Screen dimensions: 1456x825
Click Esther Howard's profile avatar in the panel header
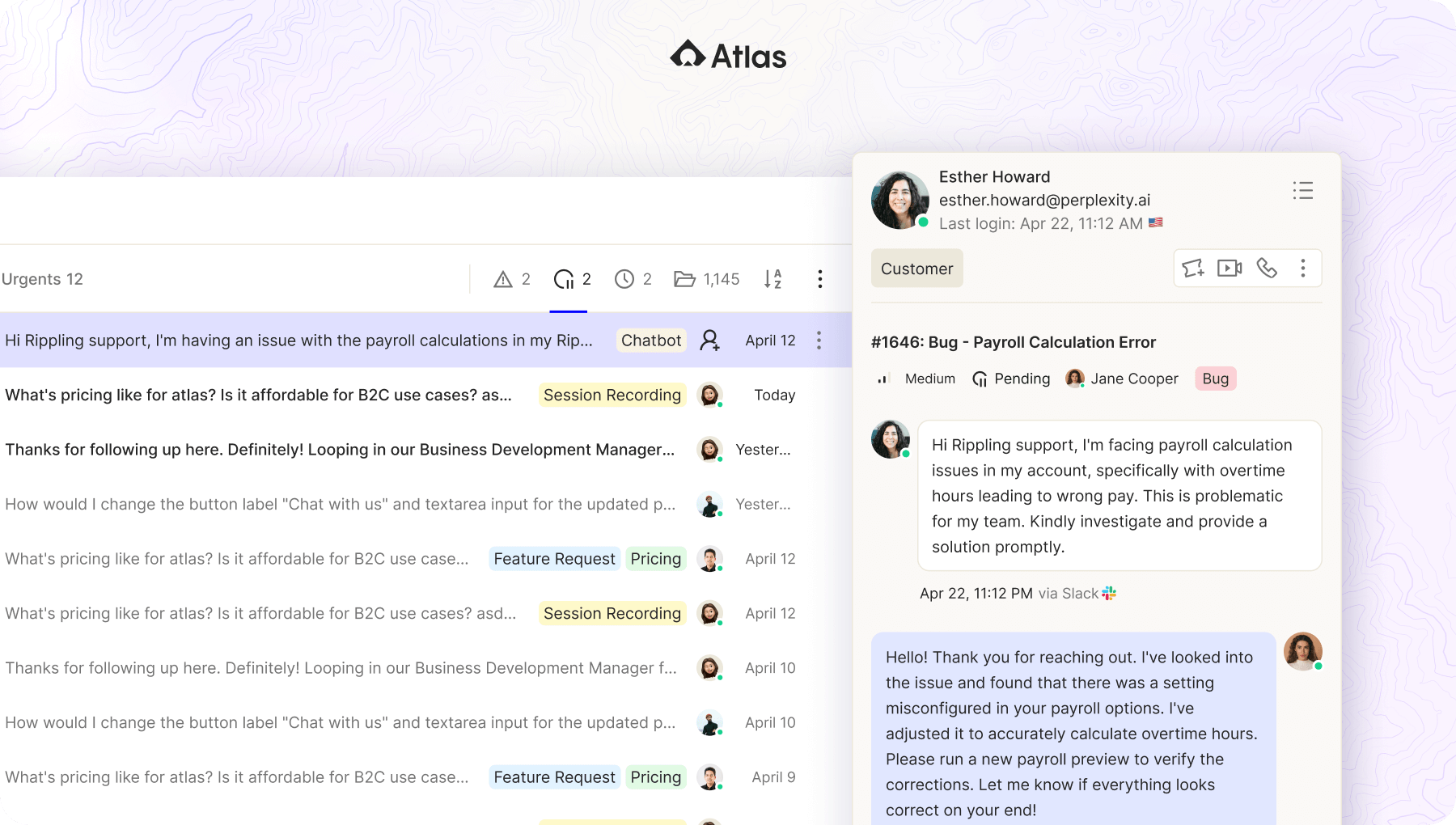(899, 200)
